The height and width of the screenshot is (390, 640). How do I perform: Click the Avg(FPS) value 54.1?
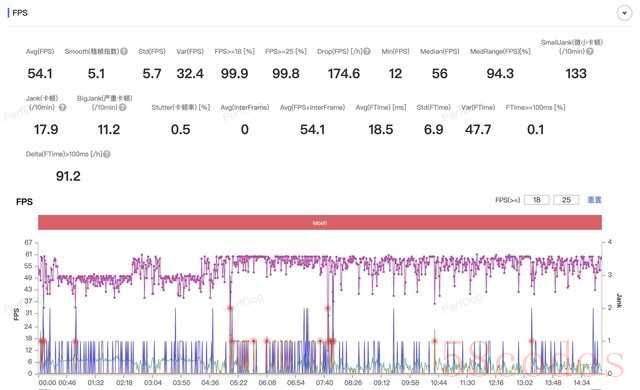coord(40,74)
